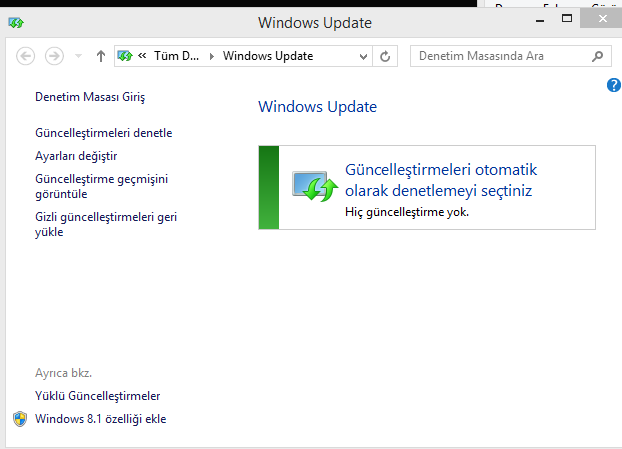Go up one level with Up arrow
The width and height of the screenshot is (622, 449).
pos(101,56)
